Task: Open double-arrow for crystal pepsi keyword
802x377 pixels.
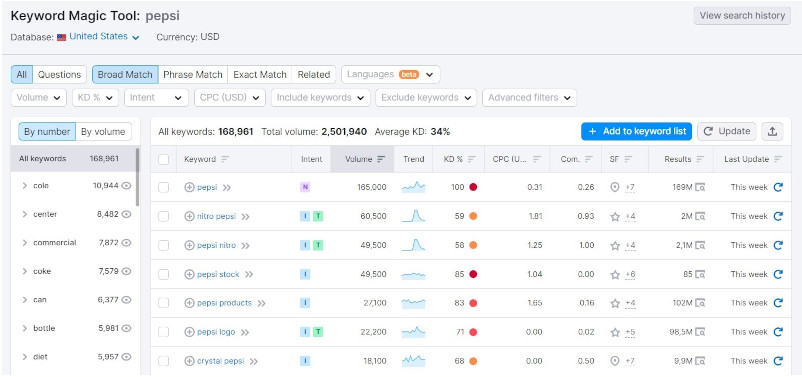Action: (x=253, y=361)
